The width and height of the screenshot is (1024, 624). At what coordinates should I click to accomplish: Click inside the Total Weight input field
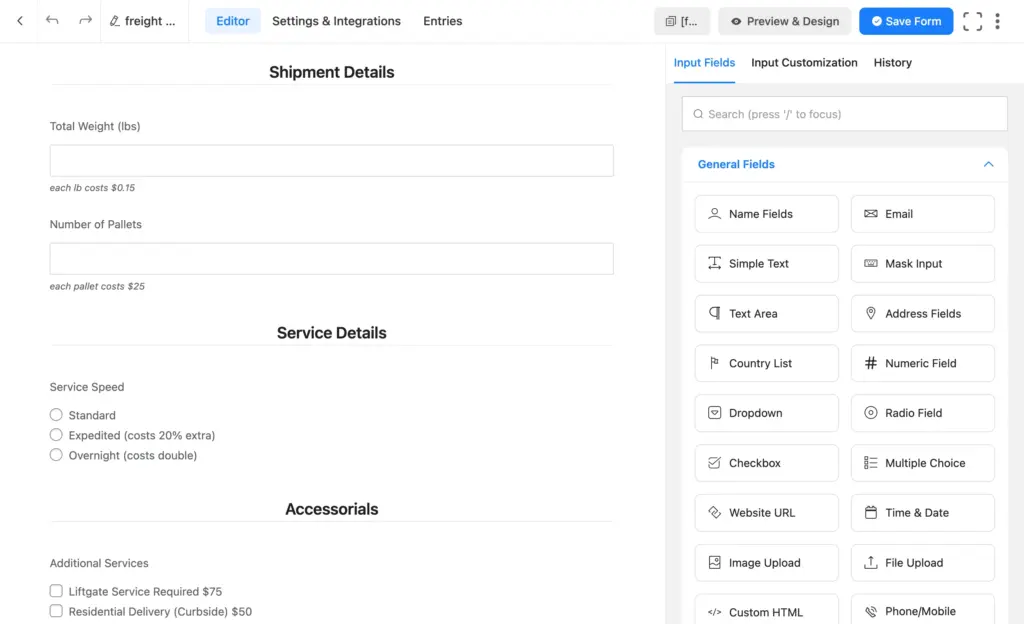pos(331,161)
